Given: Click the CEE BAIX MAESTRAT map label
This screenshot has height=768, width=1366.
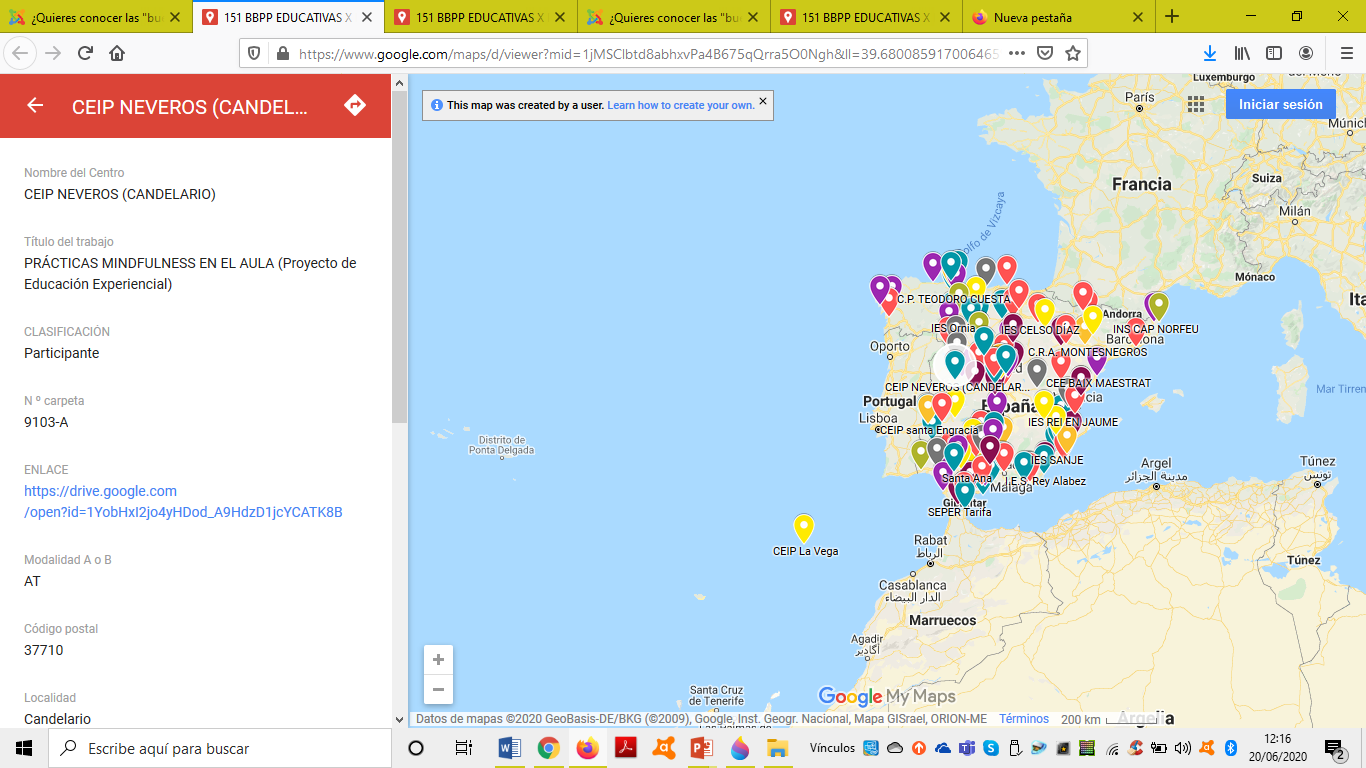Looking at the screenshot, I should pos(1098,383).
